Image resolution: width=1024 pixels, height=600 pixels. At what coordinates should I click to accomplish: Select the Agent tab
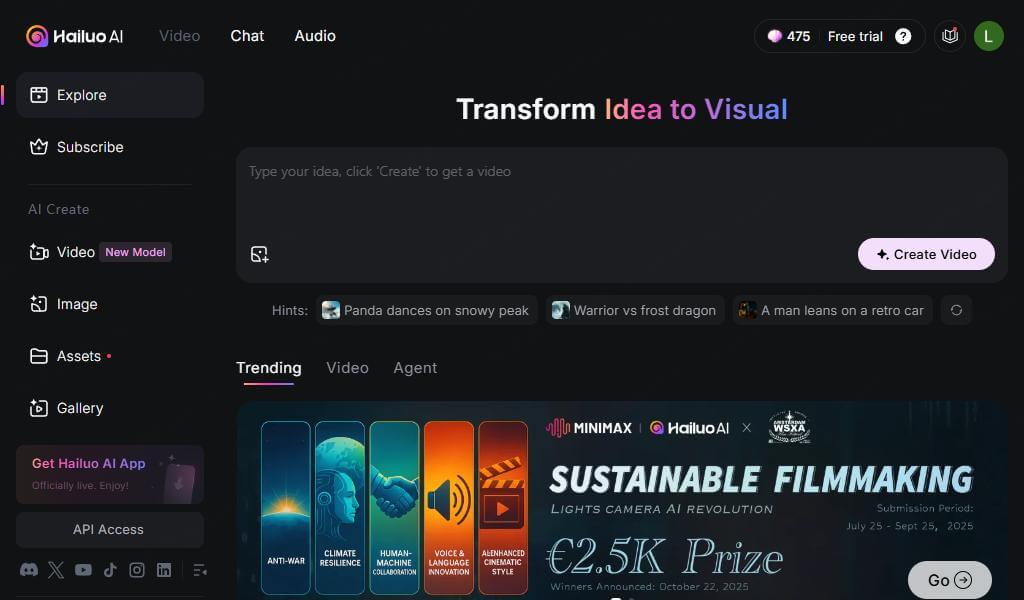[415, 368]
